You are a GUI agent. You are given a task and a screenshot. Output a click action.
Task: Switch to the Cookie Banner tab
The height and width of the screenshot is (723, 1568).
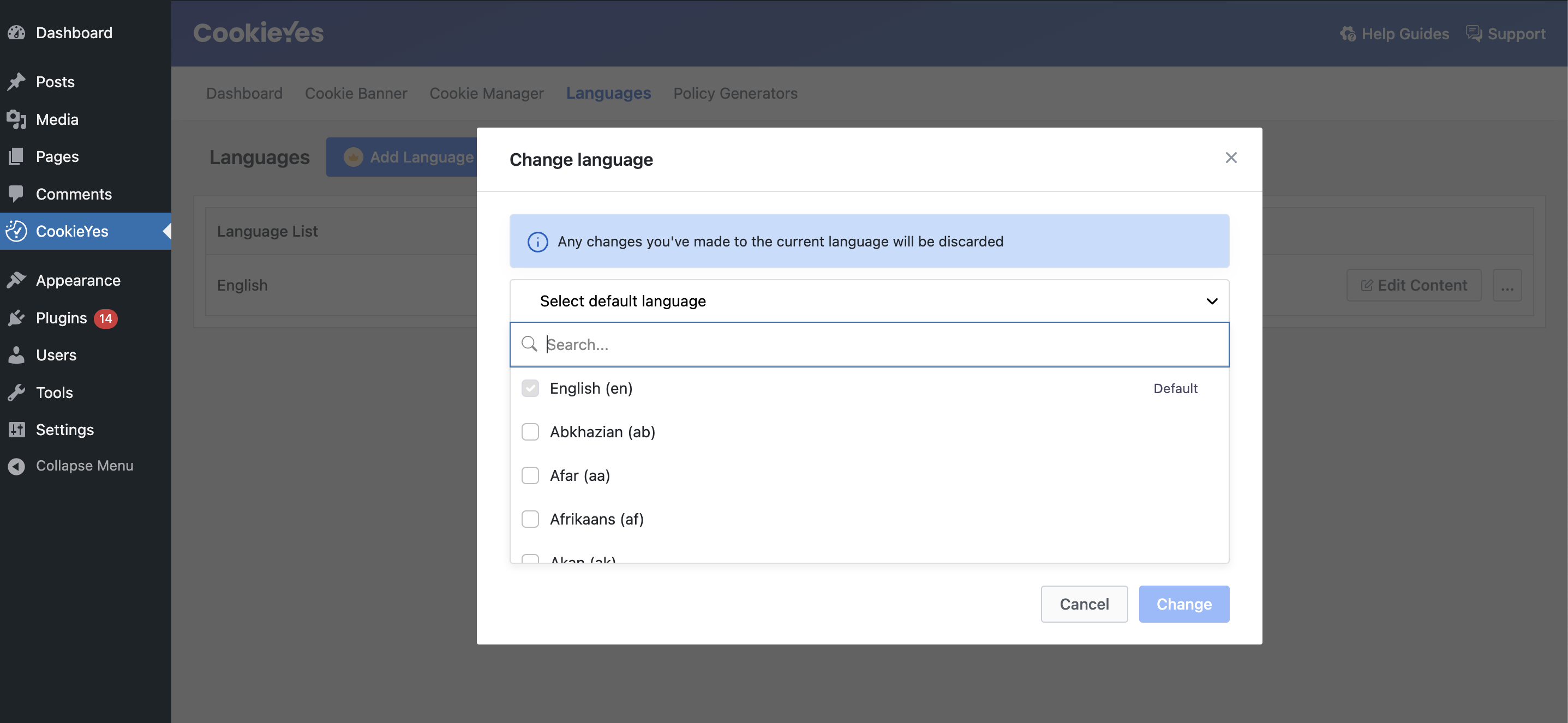356,93
